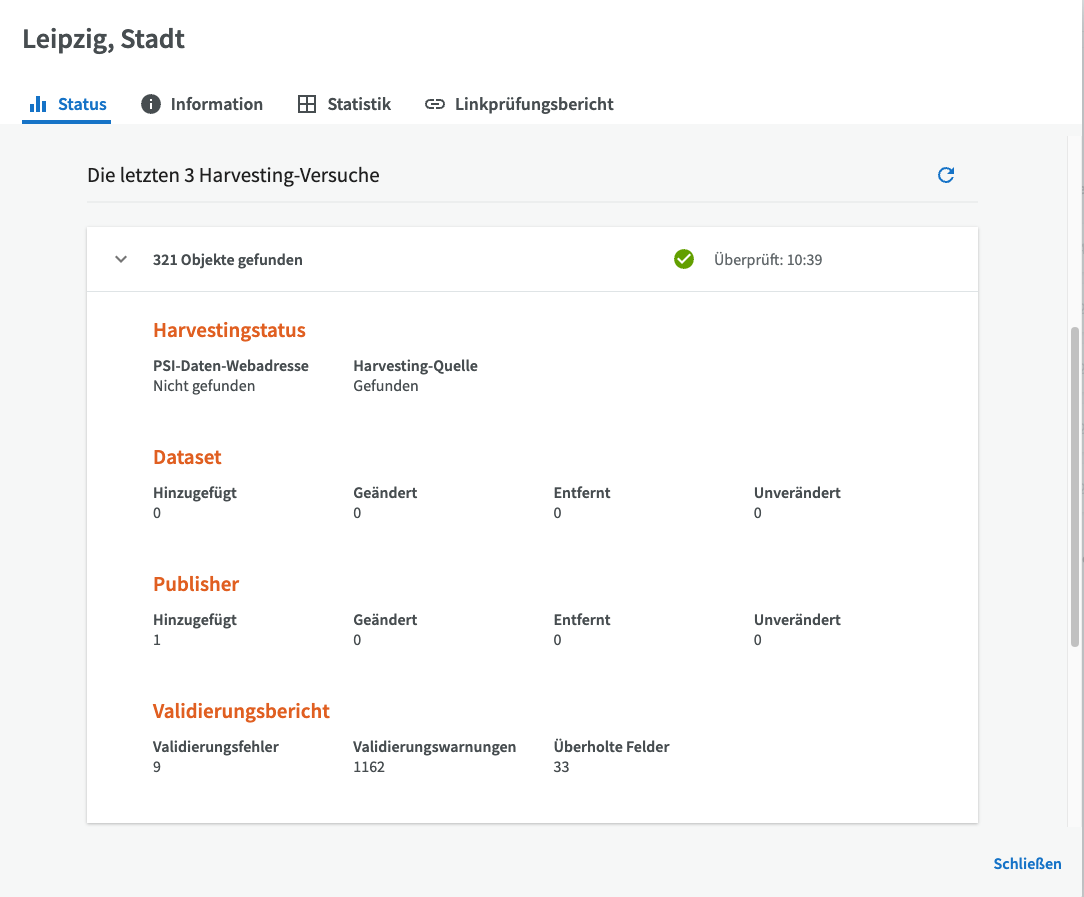Viewport: 1084px width, 897px height.
Task: Click the Status bar chart icon
Action: pyautogui.click(x=38, y=104)
